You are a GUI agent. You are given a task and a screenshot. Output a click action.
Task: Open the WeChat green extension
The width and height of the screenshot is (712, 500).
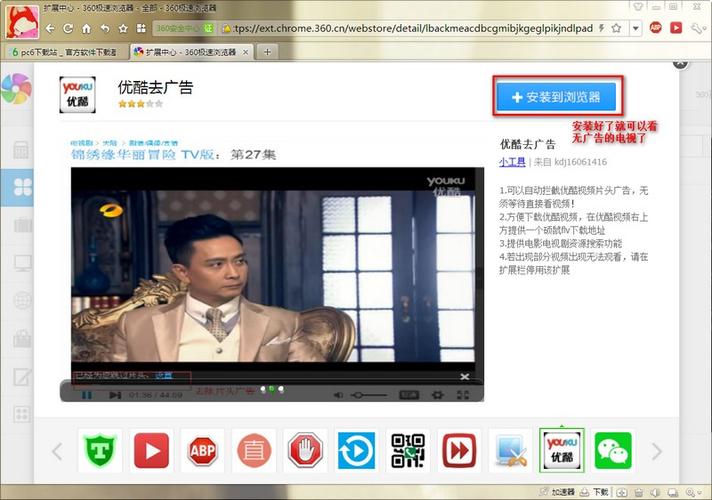(x=613, y=450)
